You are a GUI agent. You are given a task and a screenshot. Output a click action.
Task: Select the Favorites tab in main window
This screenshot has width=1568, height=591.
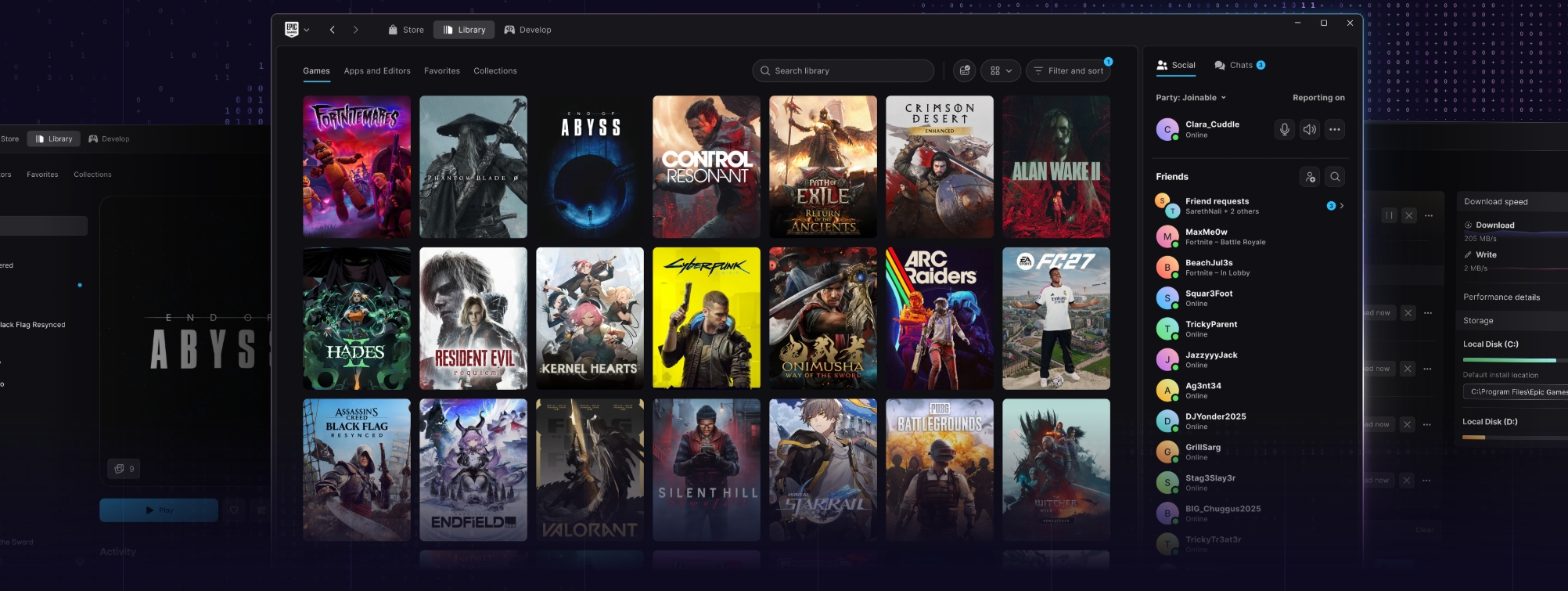442,70
